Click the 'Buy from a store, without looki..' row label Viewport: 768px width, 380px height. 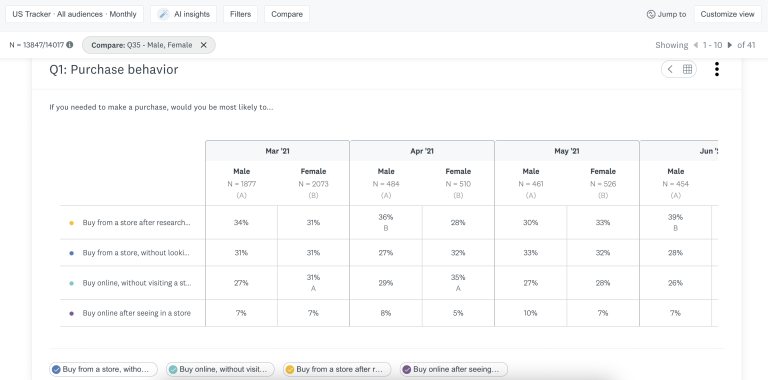click(x=136, y=253)
